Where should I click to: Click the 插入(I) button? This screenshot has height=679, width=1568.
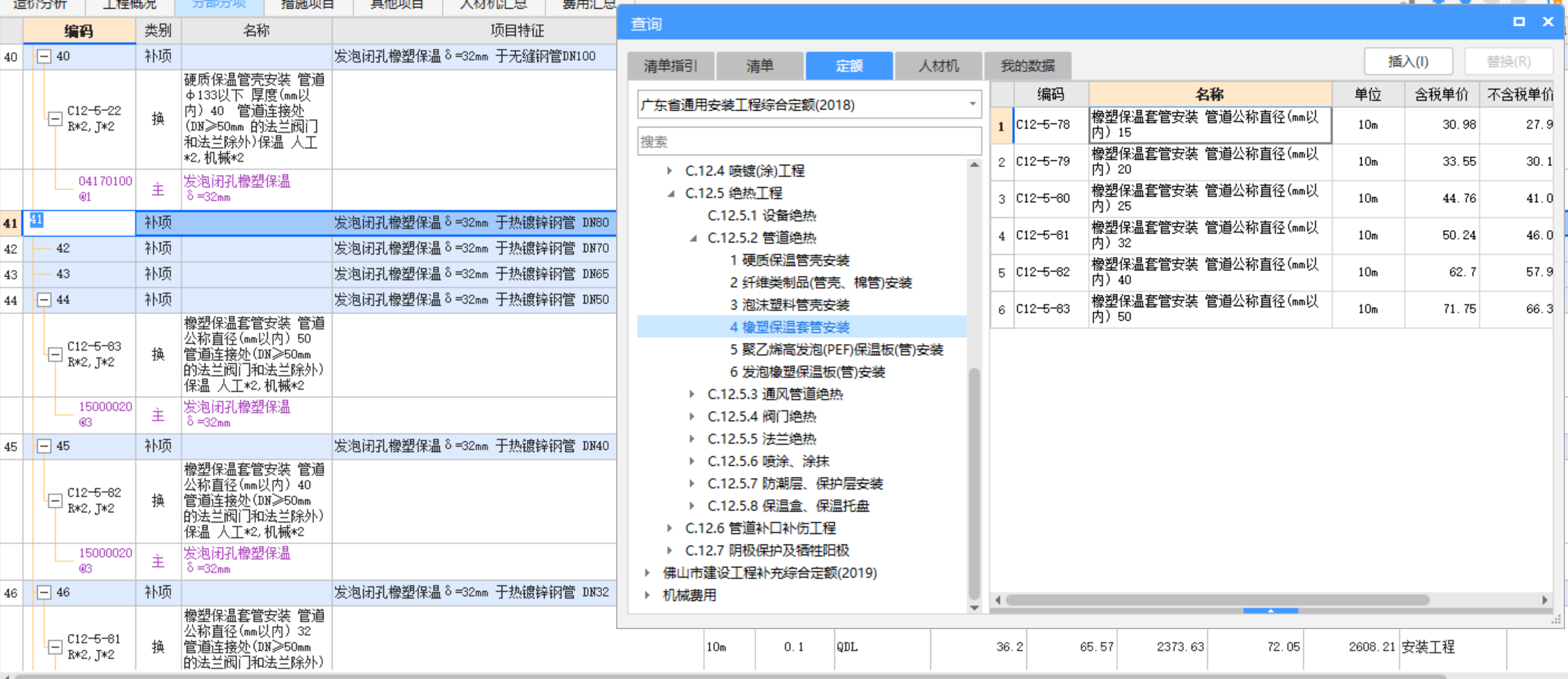1408,62
